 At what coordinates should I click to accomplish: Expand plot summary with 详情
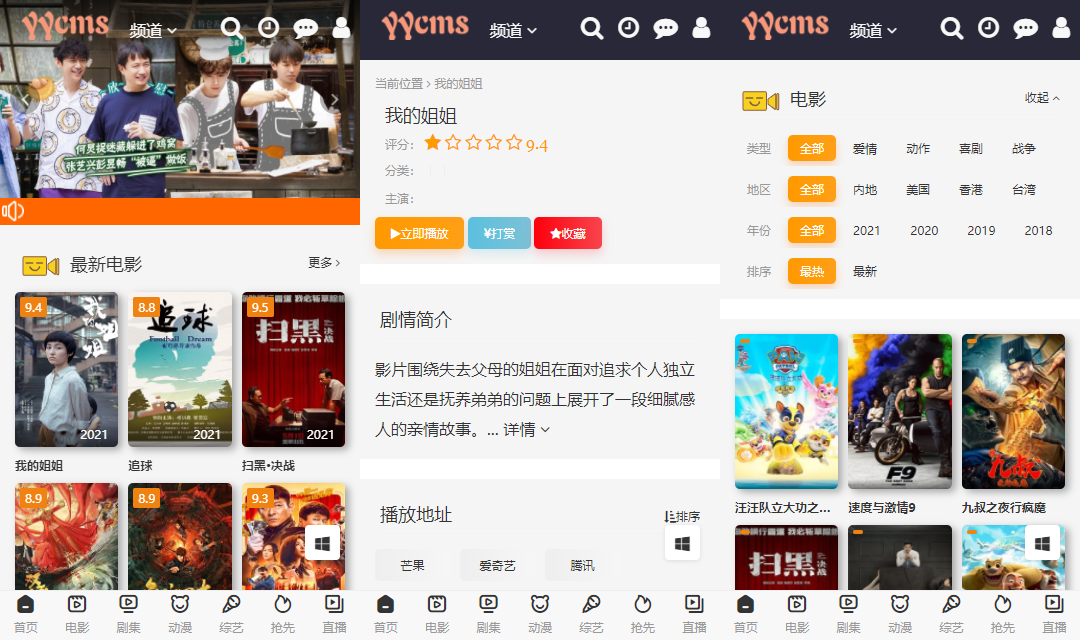[526, 429]
